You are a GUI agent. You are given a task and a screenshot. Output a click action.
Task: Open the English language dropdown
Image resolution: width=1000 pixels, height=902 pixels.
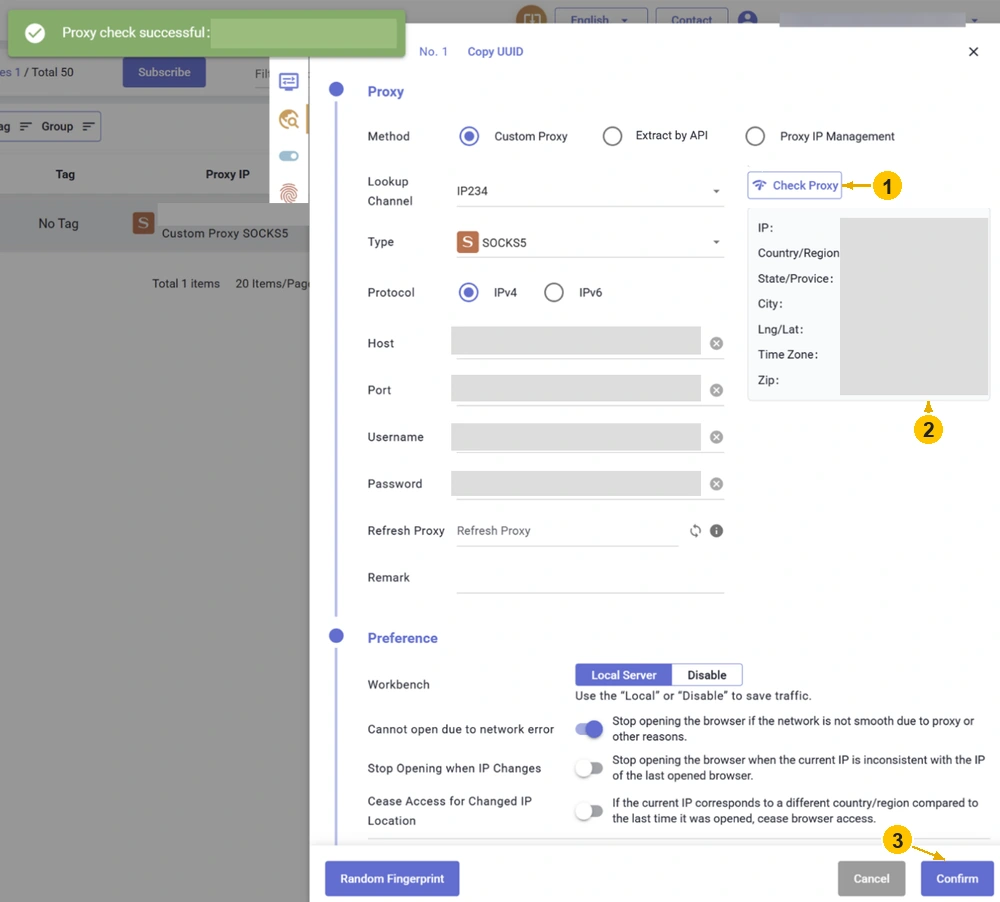coord(601,18)
